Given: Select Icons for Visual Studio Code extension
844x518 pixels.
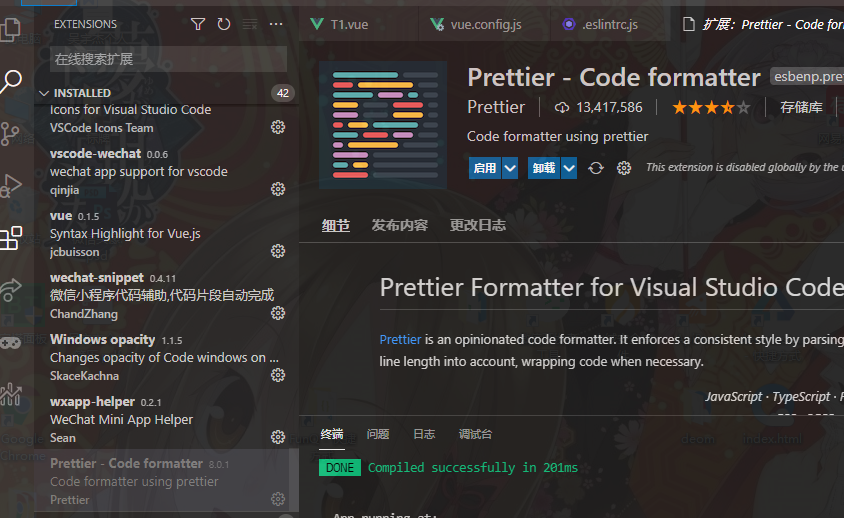Looking at the screenshot, I should click(166, 120).
